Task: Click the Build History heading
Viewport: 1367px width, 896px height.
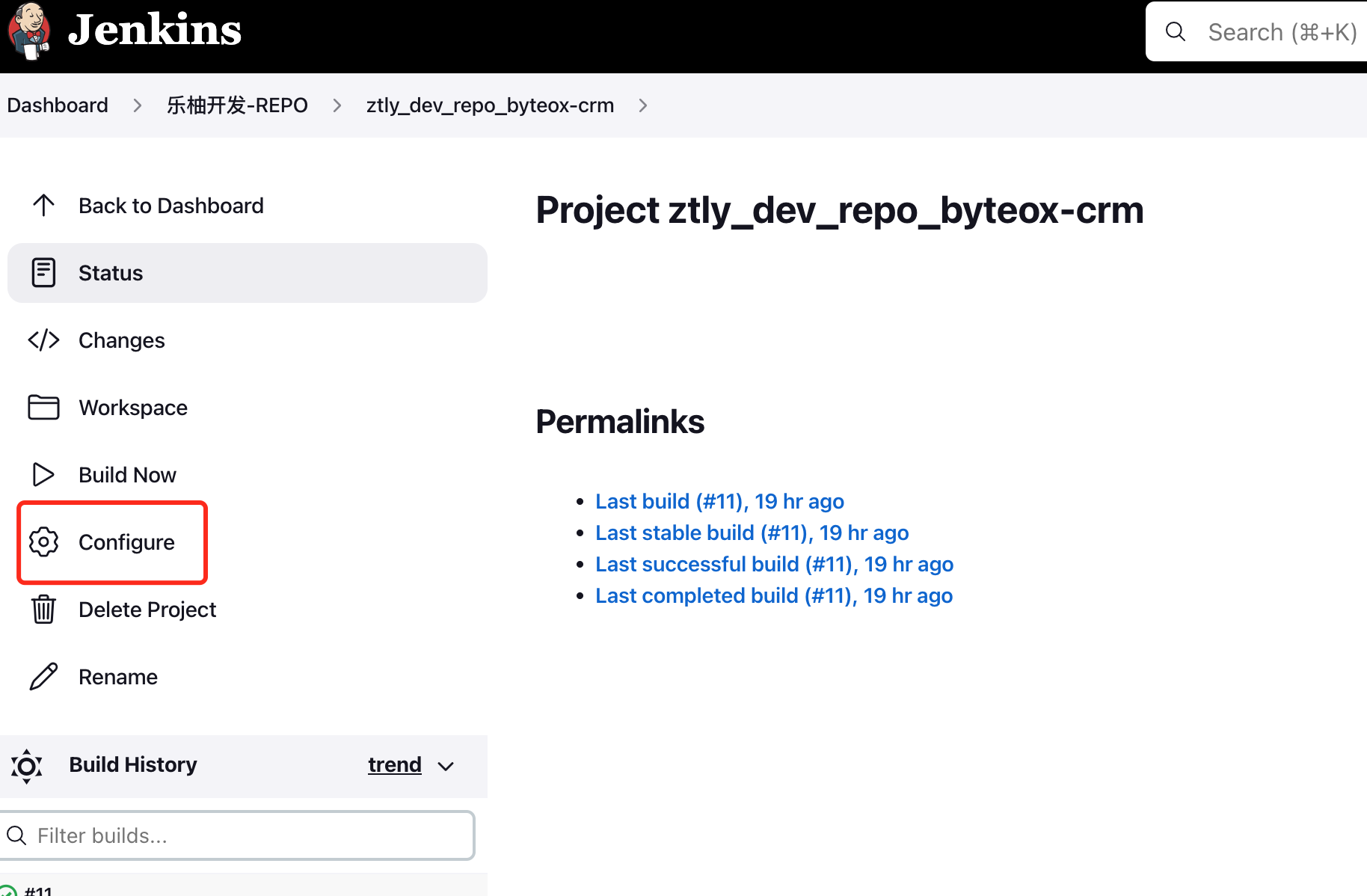Action: click(133, 764)
